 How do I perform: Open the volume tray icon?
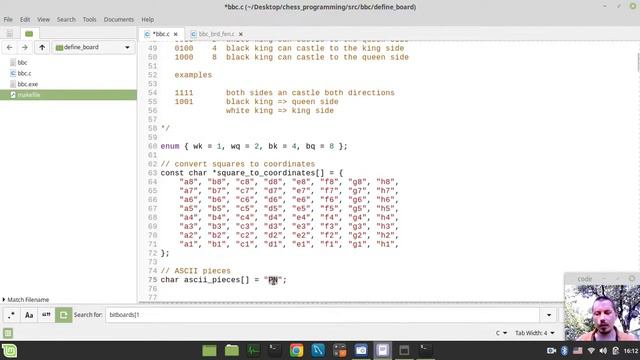pos(603,351)
